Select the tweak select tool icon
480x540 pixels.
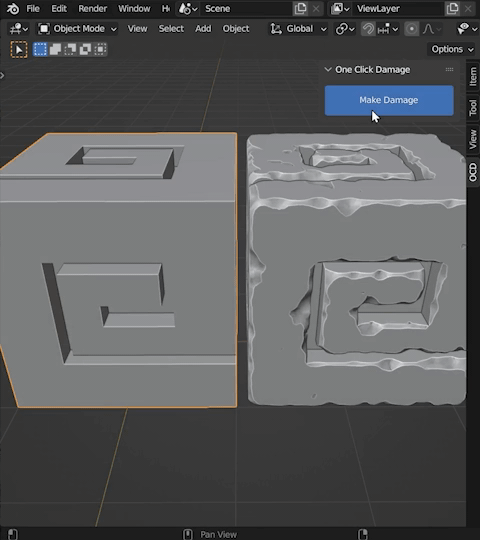point(19,50)
